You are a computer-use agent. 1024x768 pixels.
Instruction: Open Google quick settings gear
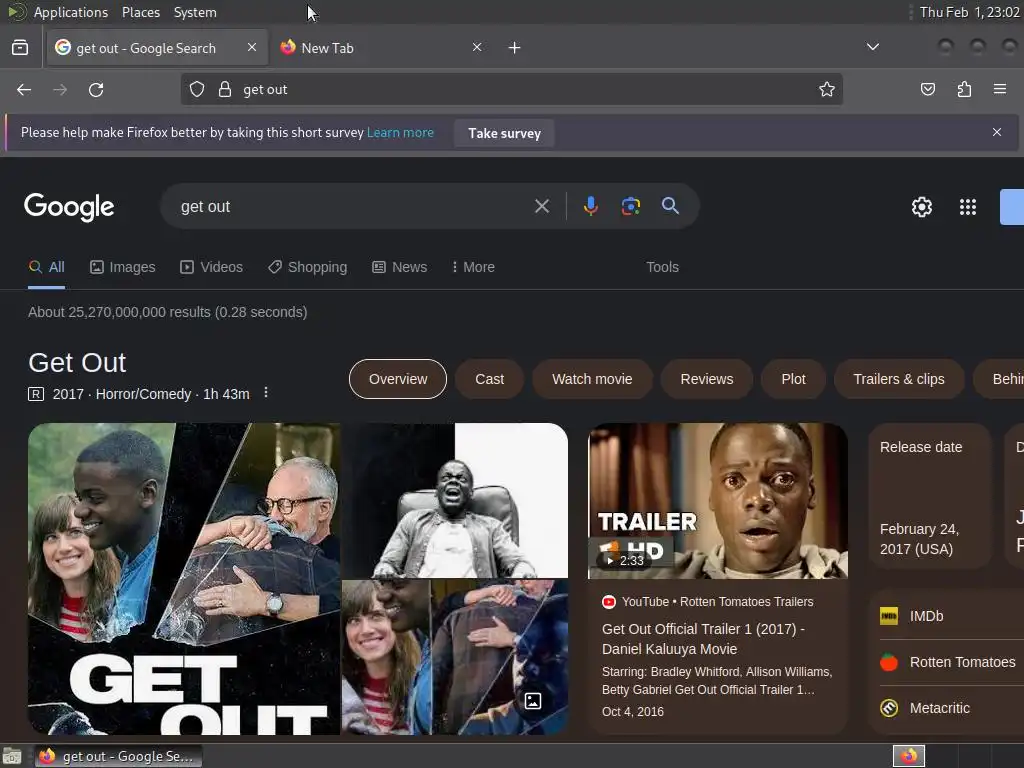click(921, 207)
